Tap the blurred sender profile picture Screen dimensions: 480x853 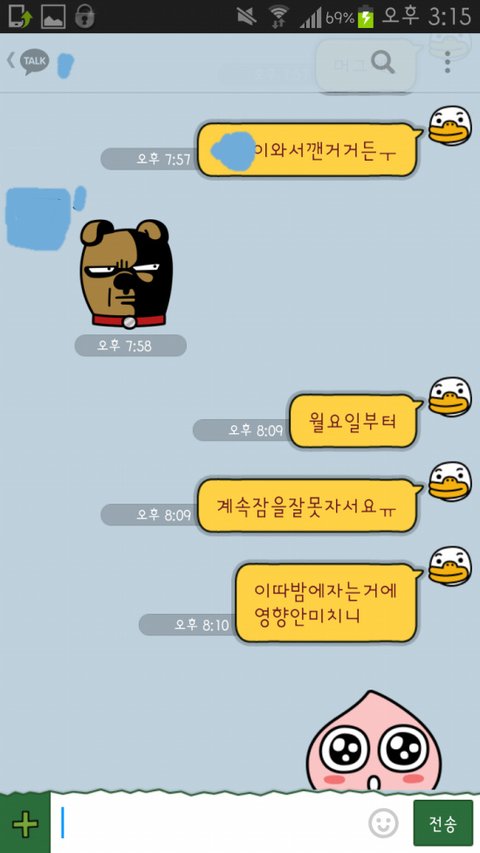(38, 218)
